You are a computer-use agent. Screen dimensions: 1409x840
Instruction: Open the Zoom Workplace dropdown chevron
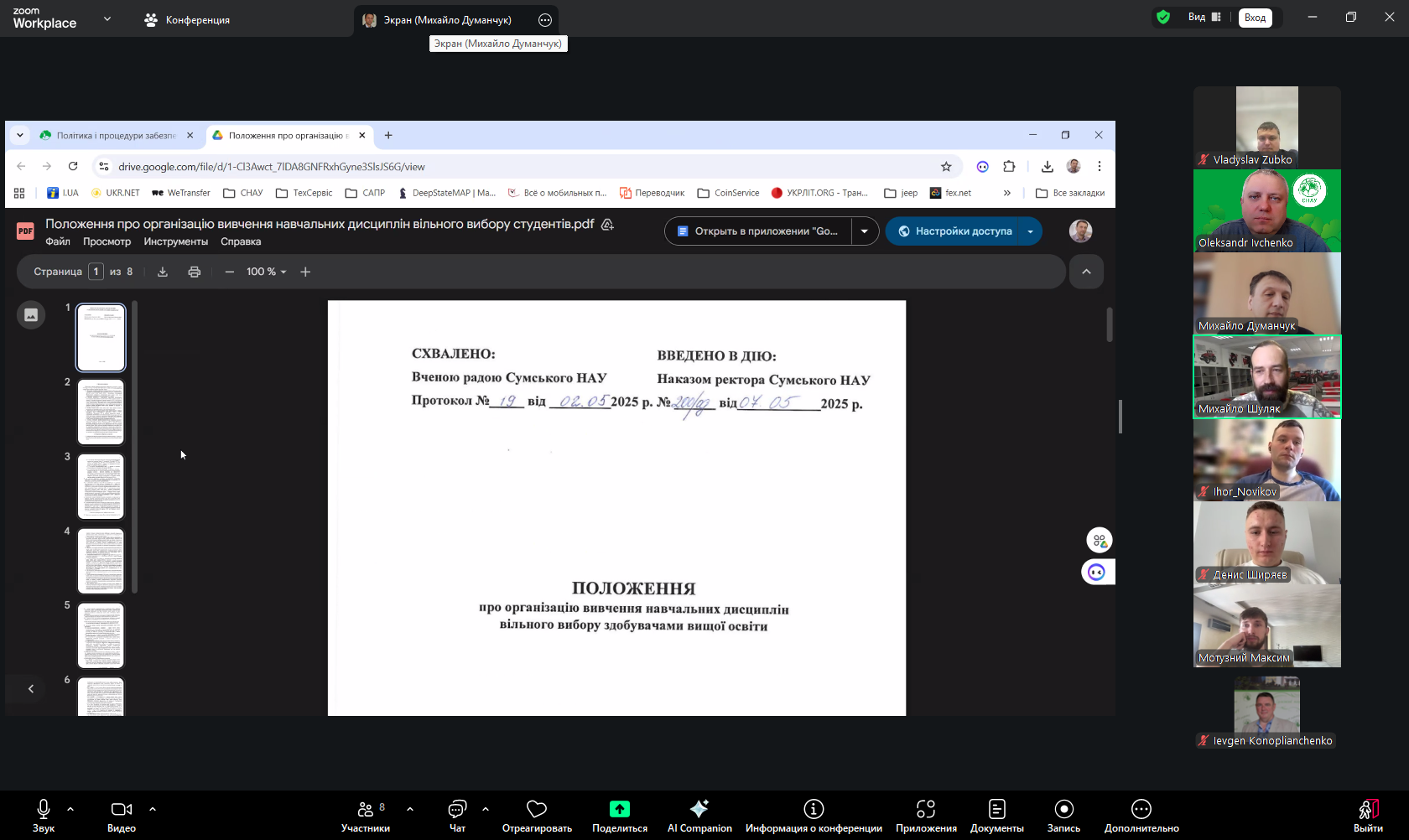pyautogui.click(x=107, y=18)
